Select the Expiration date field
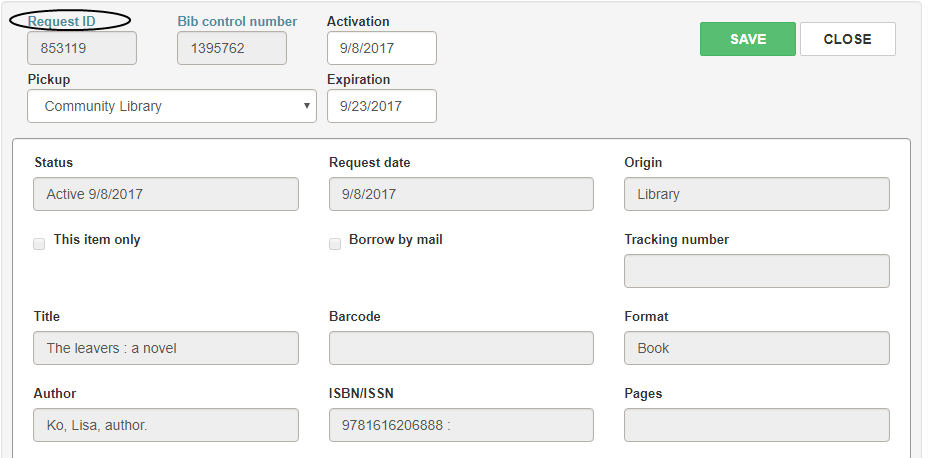The image size is (951, 458). point(381,106)
